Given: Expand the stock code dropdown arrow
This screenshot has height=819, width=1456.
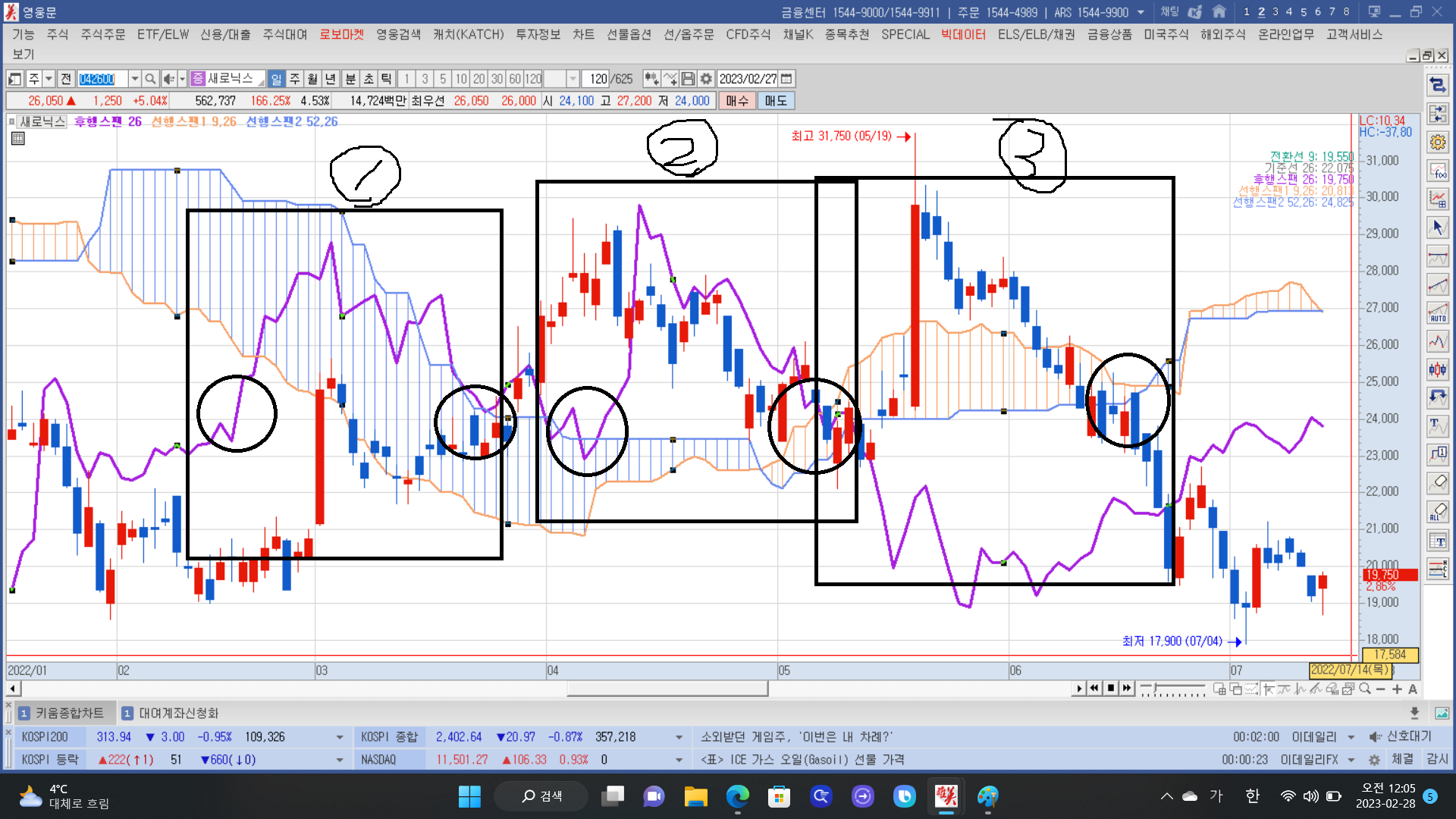Looking at the screenshot, I should 134,79.
